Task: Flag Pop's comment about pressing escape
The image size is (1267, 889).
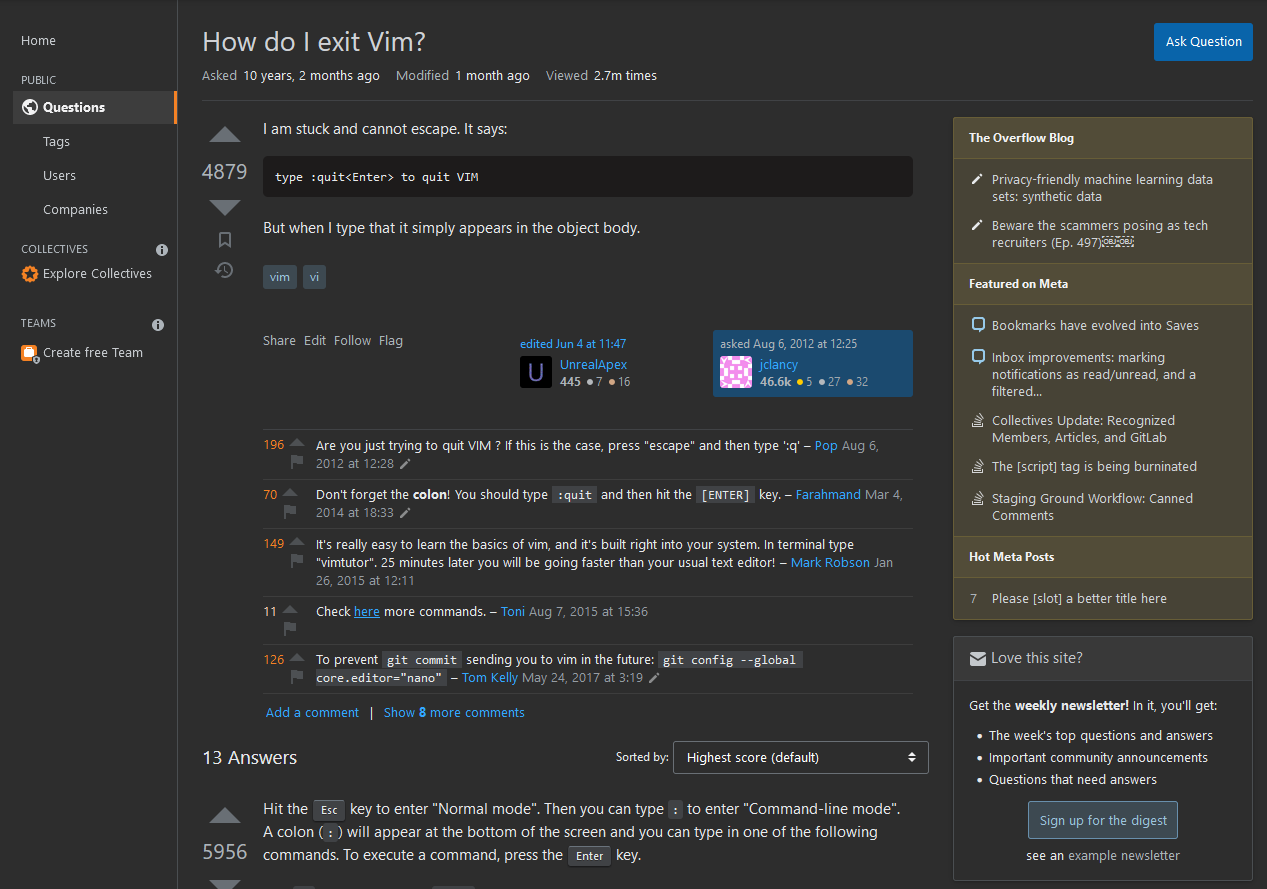Action: click(x=297, y=462)
